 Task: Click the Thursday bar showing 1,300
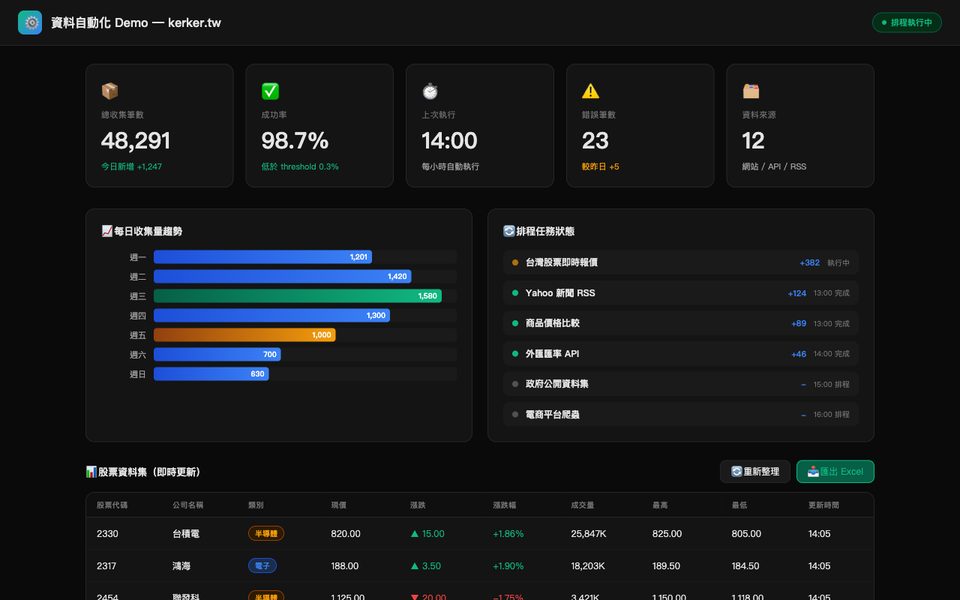pos(272,316)
